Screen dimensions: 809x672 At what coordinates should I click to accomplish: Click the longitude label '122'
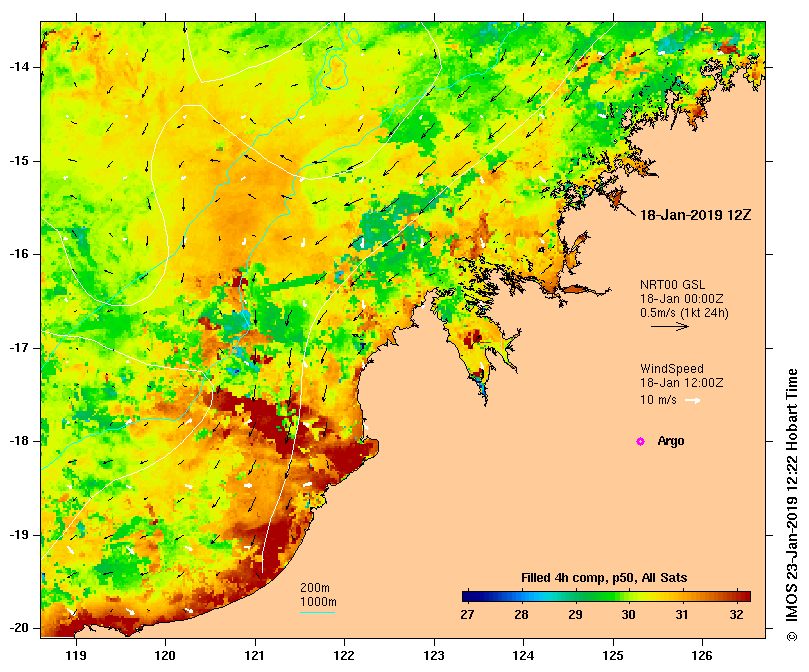[x=345, y=656]
